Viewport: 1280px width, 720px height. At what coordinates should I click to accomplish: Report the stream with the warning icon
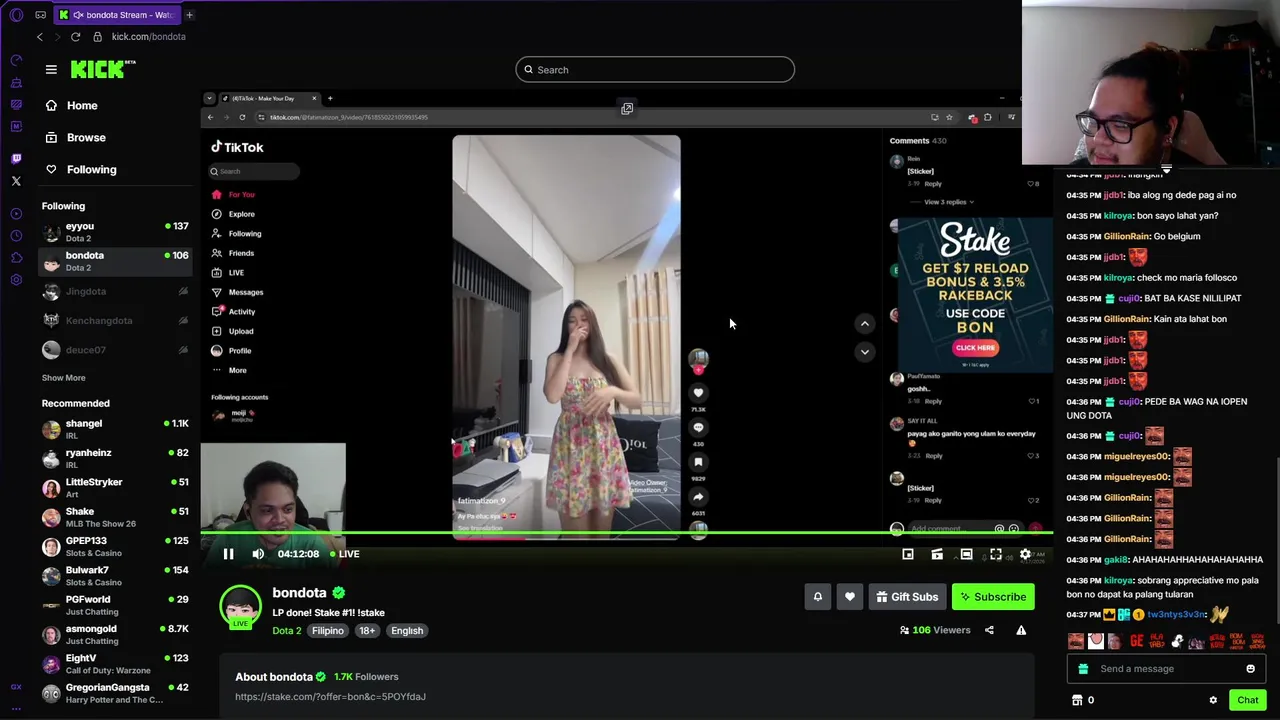pyautogui.click(x=1021, y=630)
